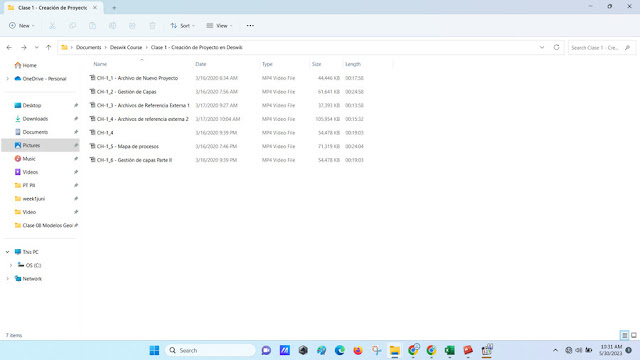Expand the OS (C:) drive node
The image size is (640, 360).
coord(11,265)
